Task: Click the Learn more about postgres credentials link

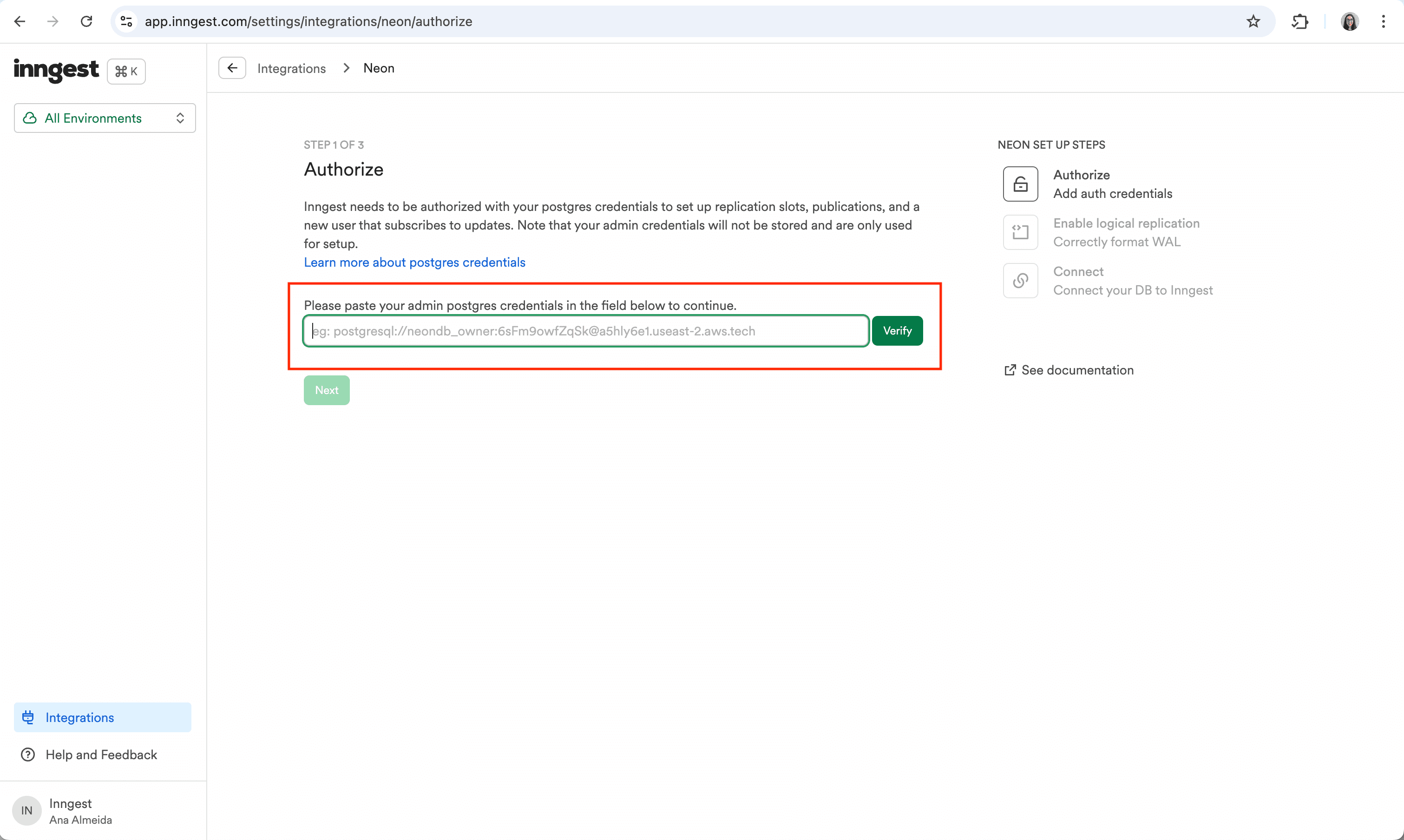Action: [414, 262]
